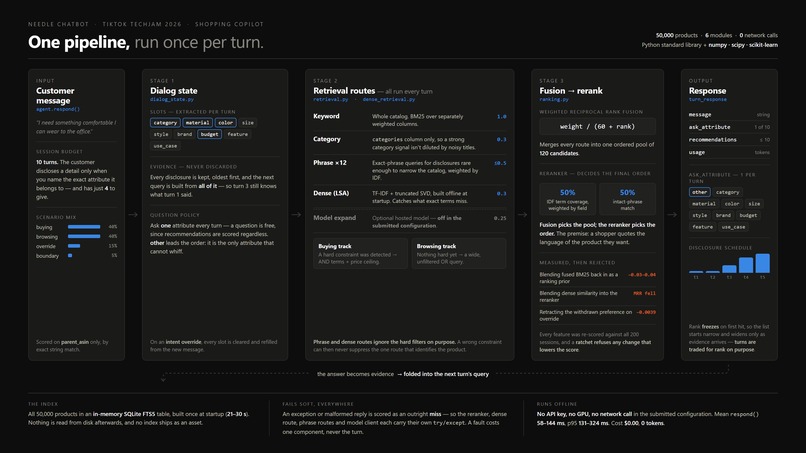Select the highlighted other chip in Response panel

pos(699,192)
